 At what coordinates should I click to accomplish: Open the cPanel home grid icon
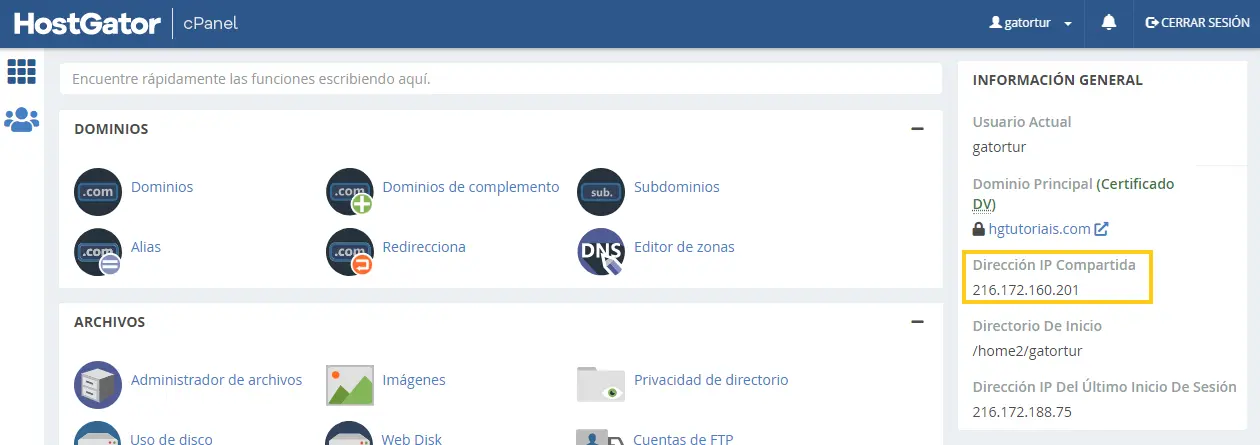[x=21, y=70]
